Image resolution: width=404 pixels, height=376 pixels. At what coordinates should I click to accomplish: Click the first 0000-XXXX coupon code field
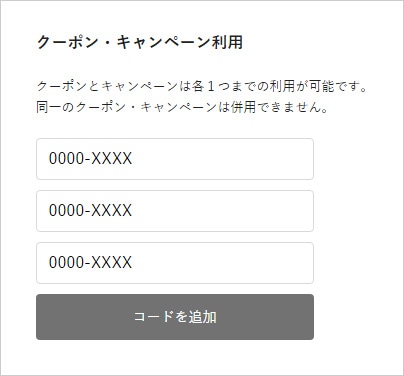(175, 159)
